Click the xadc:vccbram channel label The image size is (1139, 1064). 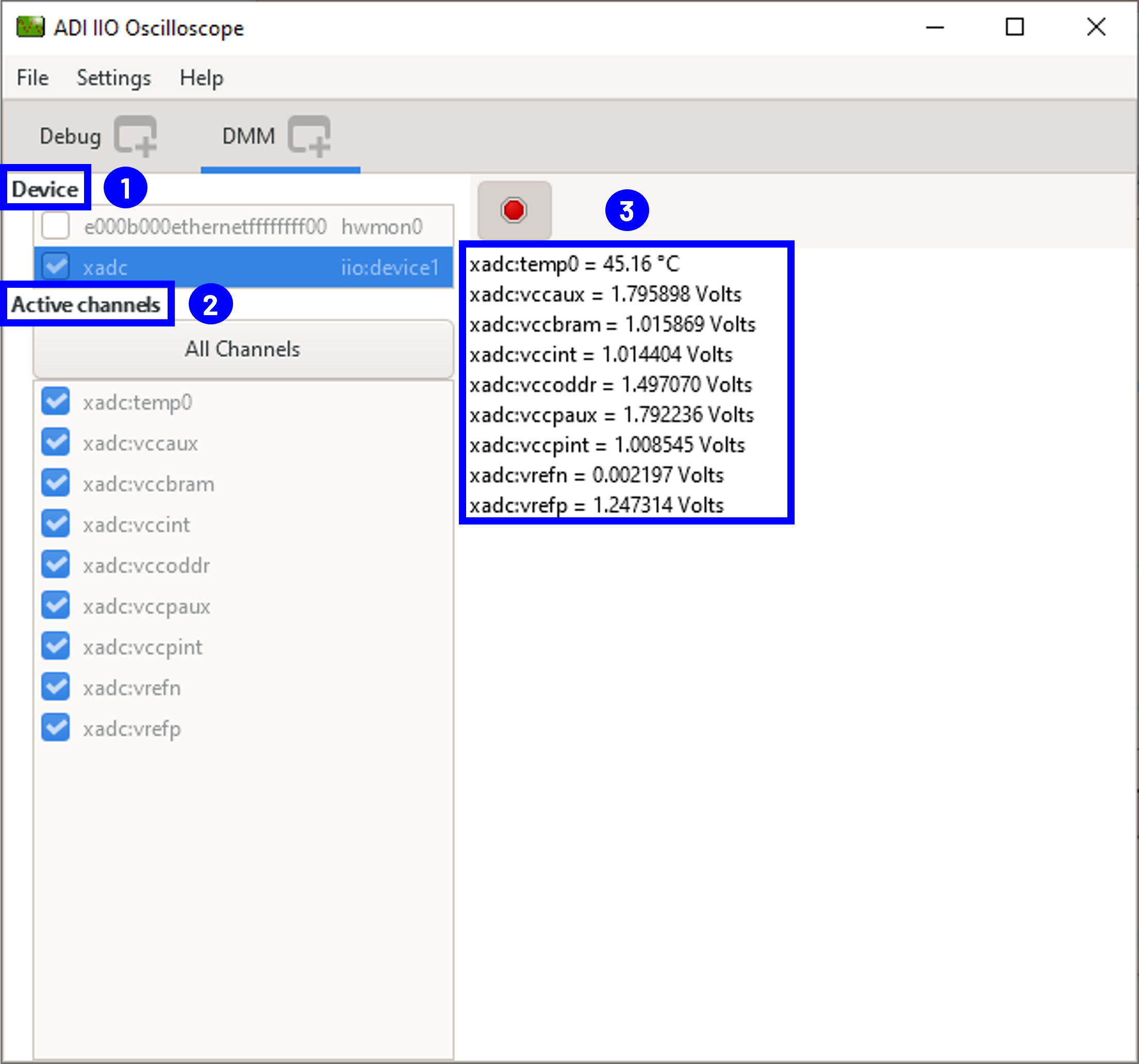tap(149, 484)
